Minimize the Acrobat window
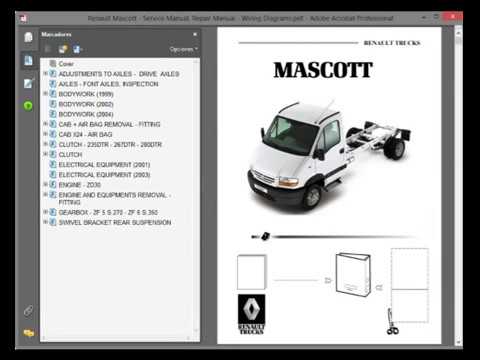This screenshot has width=480, height=360. point(423,17)
